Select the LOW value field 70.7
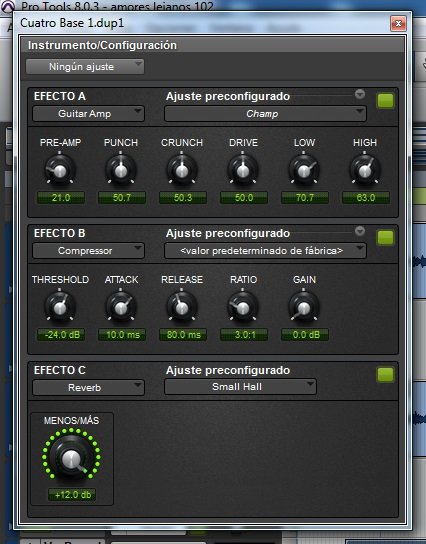The height and width of the screenshot is (544, 426). tap(305, 198)
